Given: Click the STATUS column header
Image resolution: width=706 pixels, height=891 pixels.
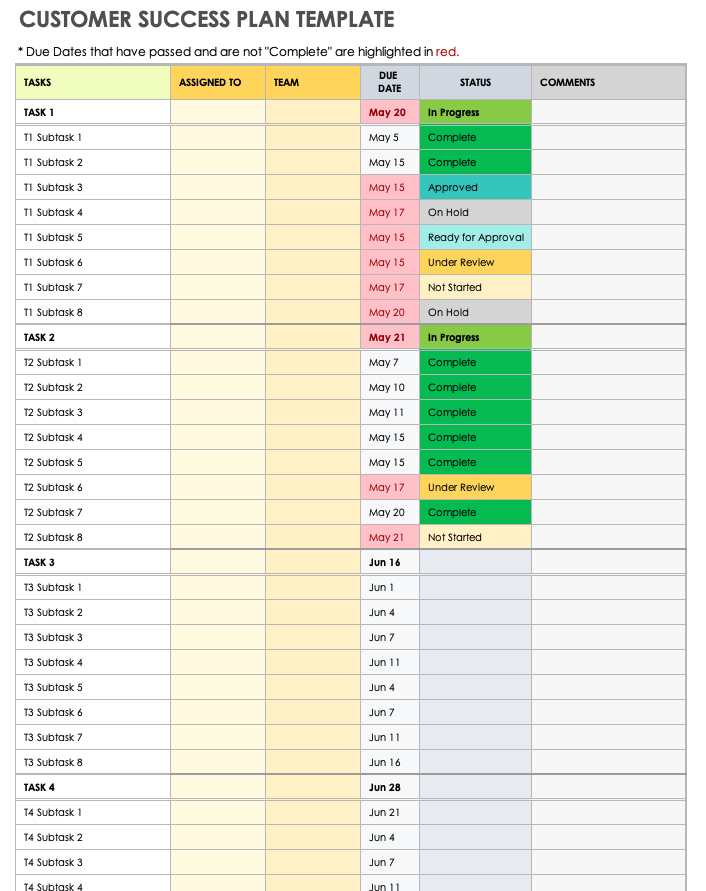Looking at the screenshot, I should click(x=475, y=83).
